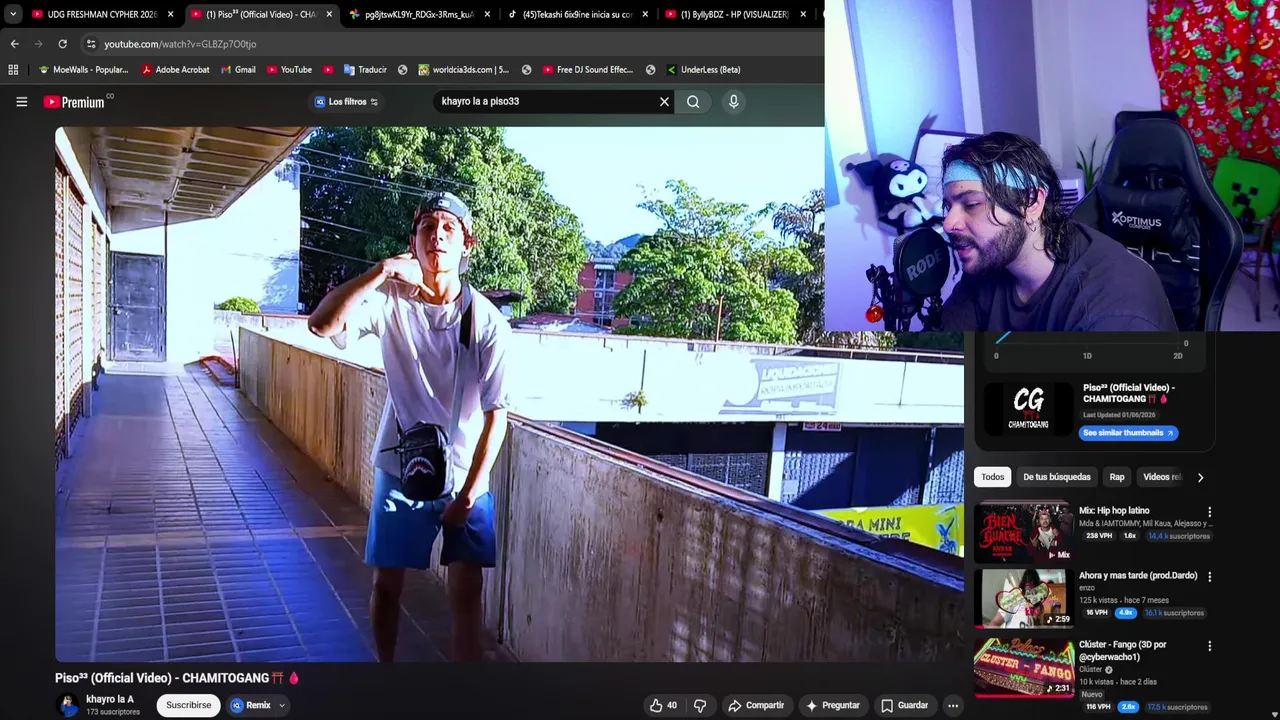Select De tus búsquedas filter chip

[1056, 477]
